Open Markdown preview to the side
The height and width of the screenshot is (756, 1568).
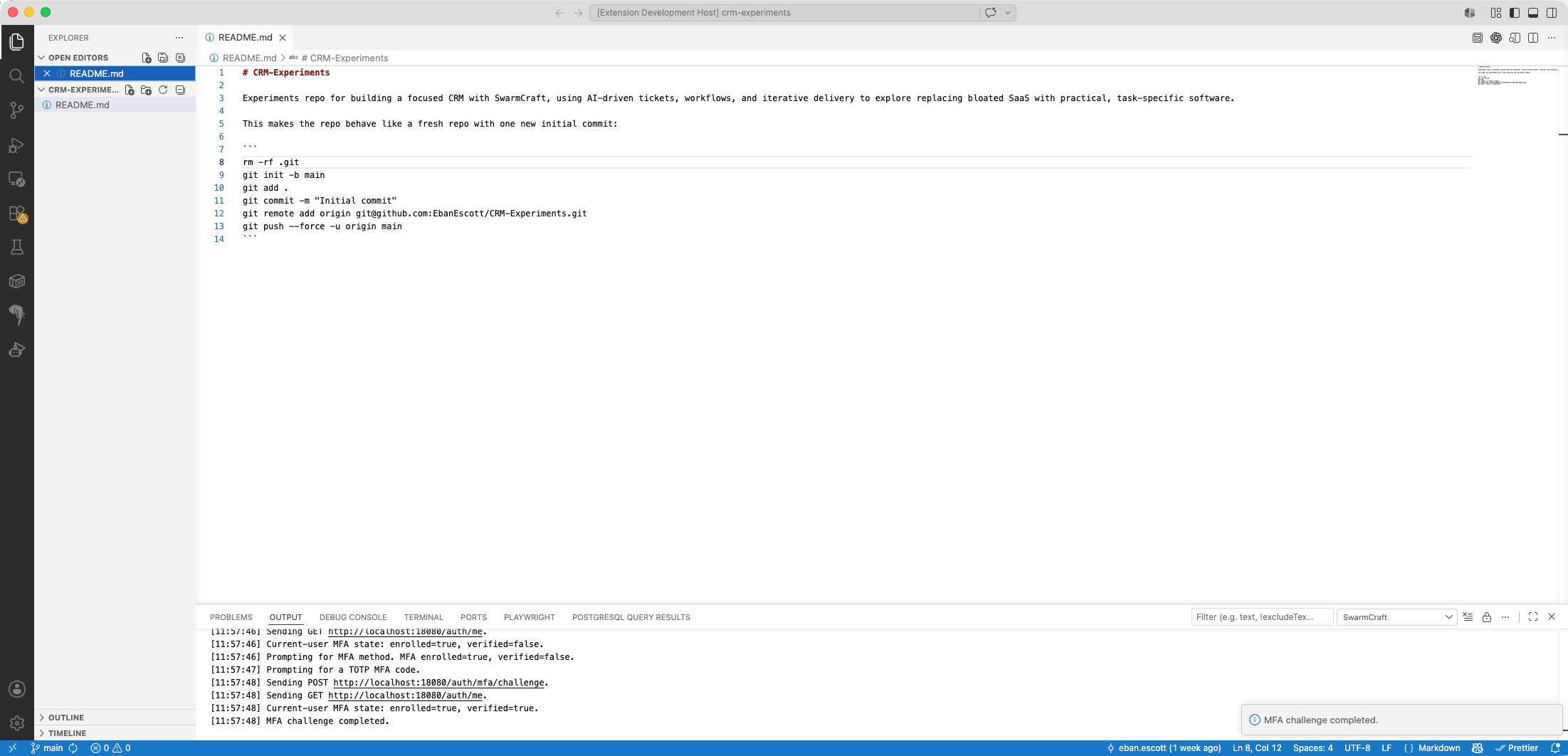tap(1515, 38)
